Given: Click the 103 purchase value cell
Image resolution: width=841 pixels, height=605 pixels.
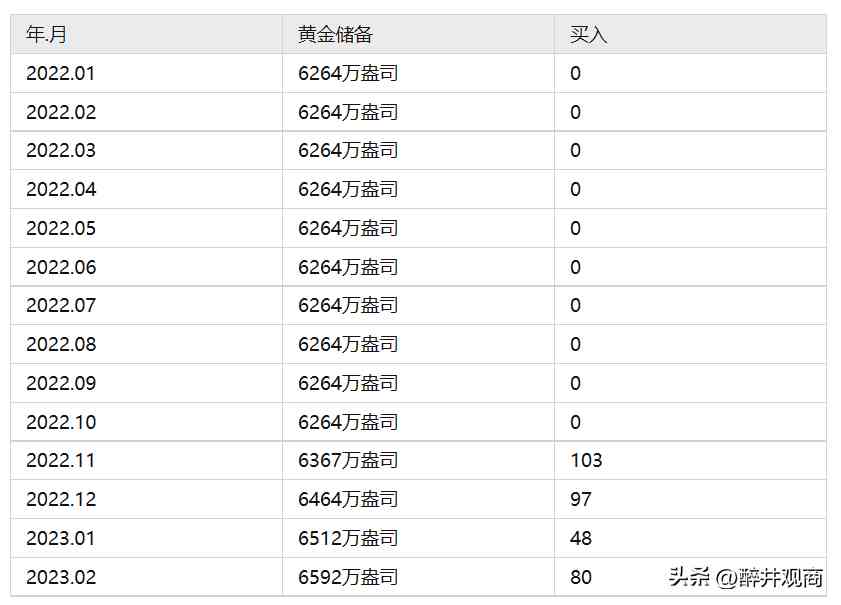Looking at the screenshot, I should pos(586,460).
